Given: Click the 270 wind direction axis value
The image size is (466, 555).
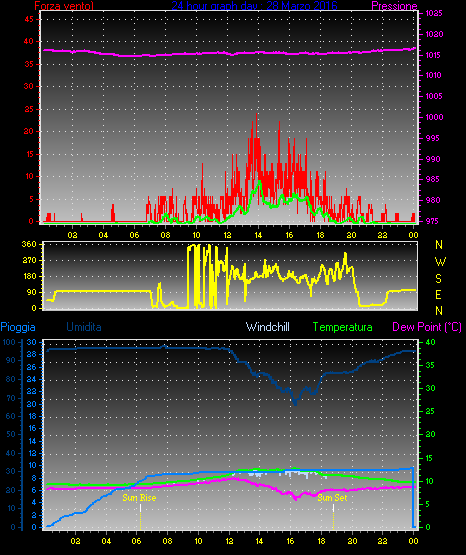Looking at the screenshot, I should 29,260.
